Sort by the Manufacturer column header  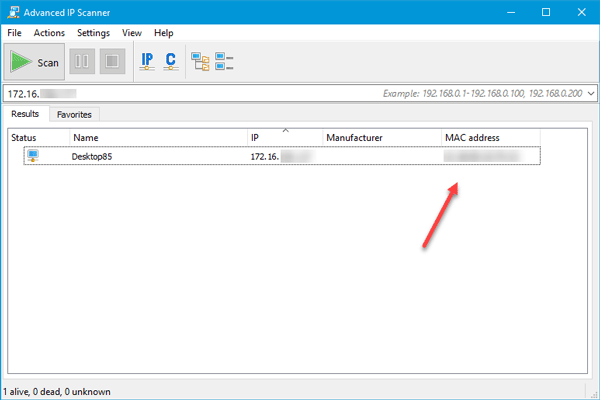[x=382, y=137]
